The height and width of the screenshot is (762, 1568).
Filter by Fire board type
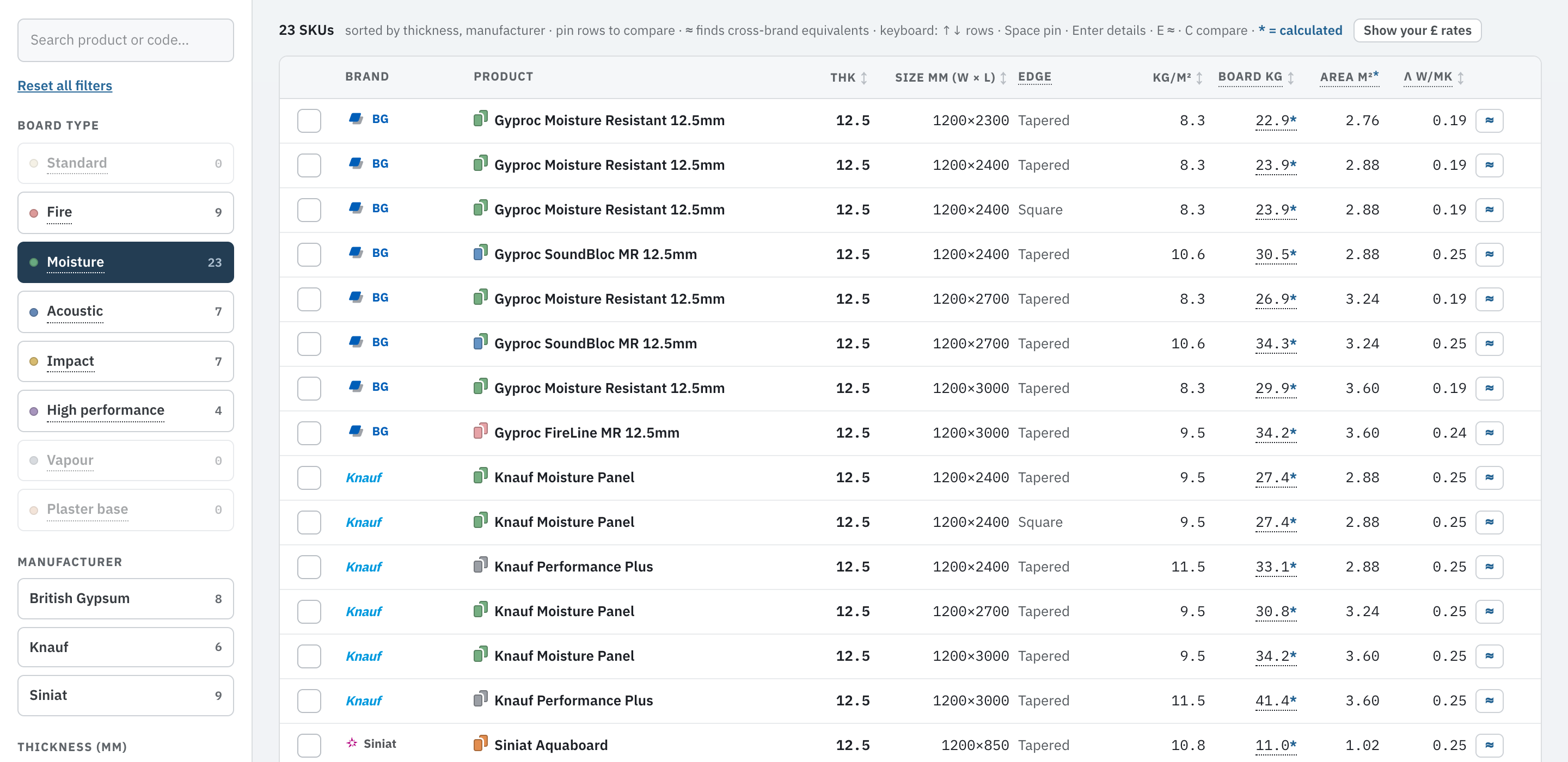(125, 212)
